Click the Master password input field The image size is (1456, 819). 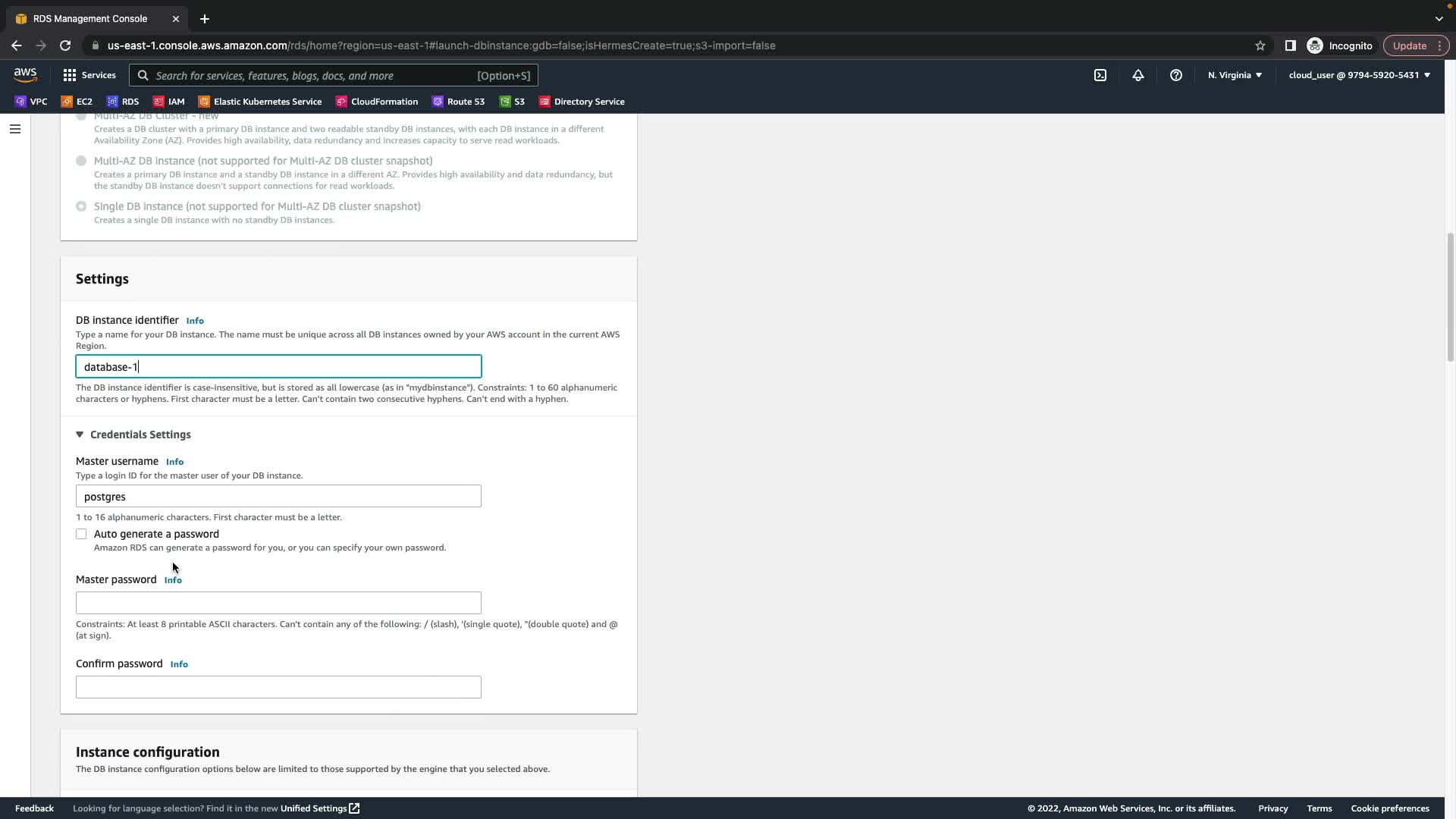[x=278, y=603]
